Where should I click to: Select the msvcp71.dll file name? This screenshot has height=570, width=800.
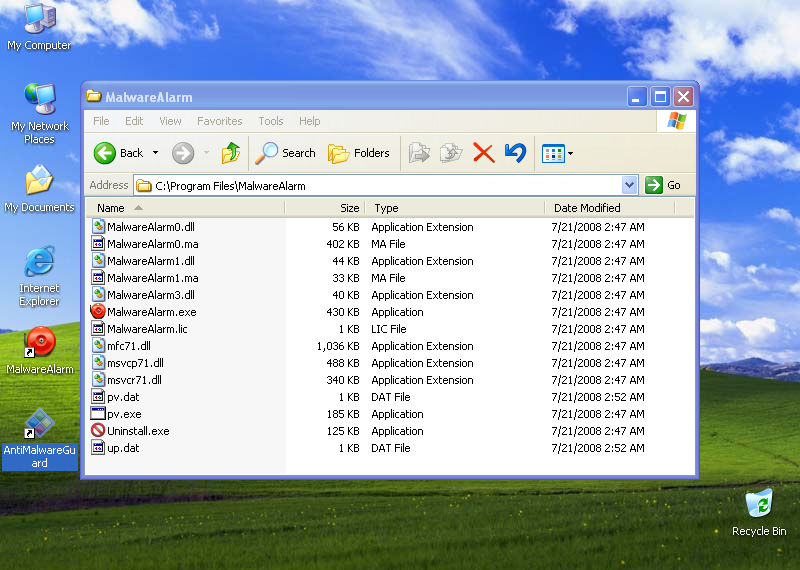coord(135,363)
